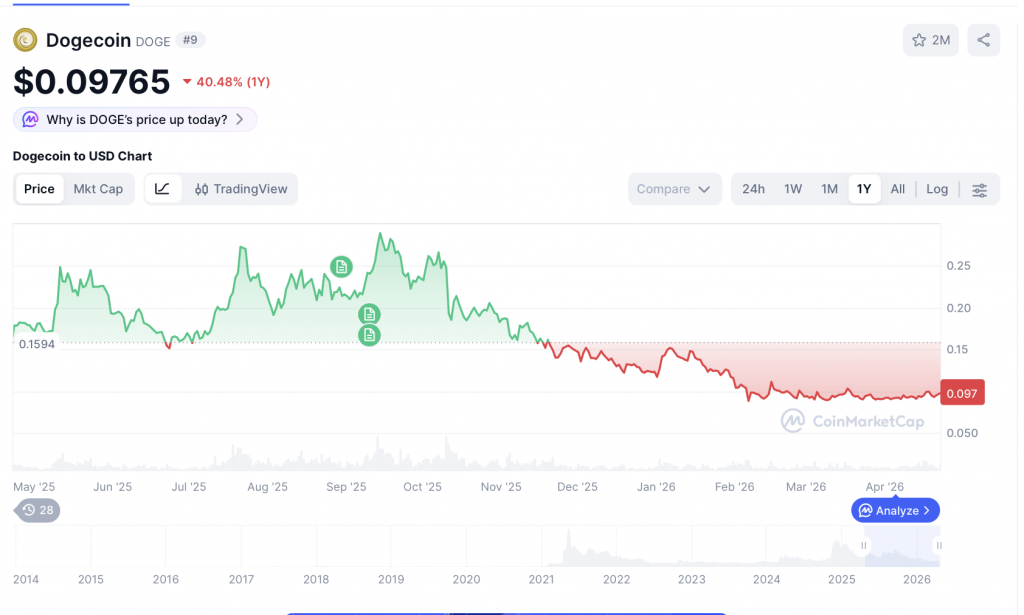Click the share icon top right
The width and height of the screenshot is (1024, 615).
(x=983, y=40)
